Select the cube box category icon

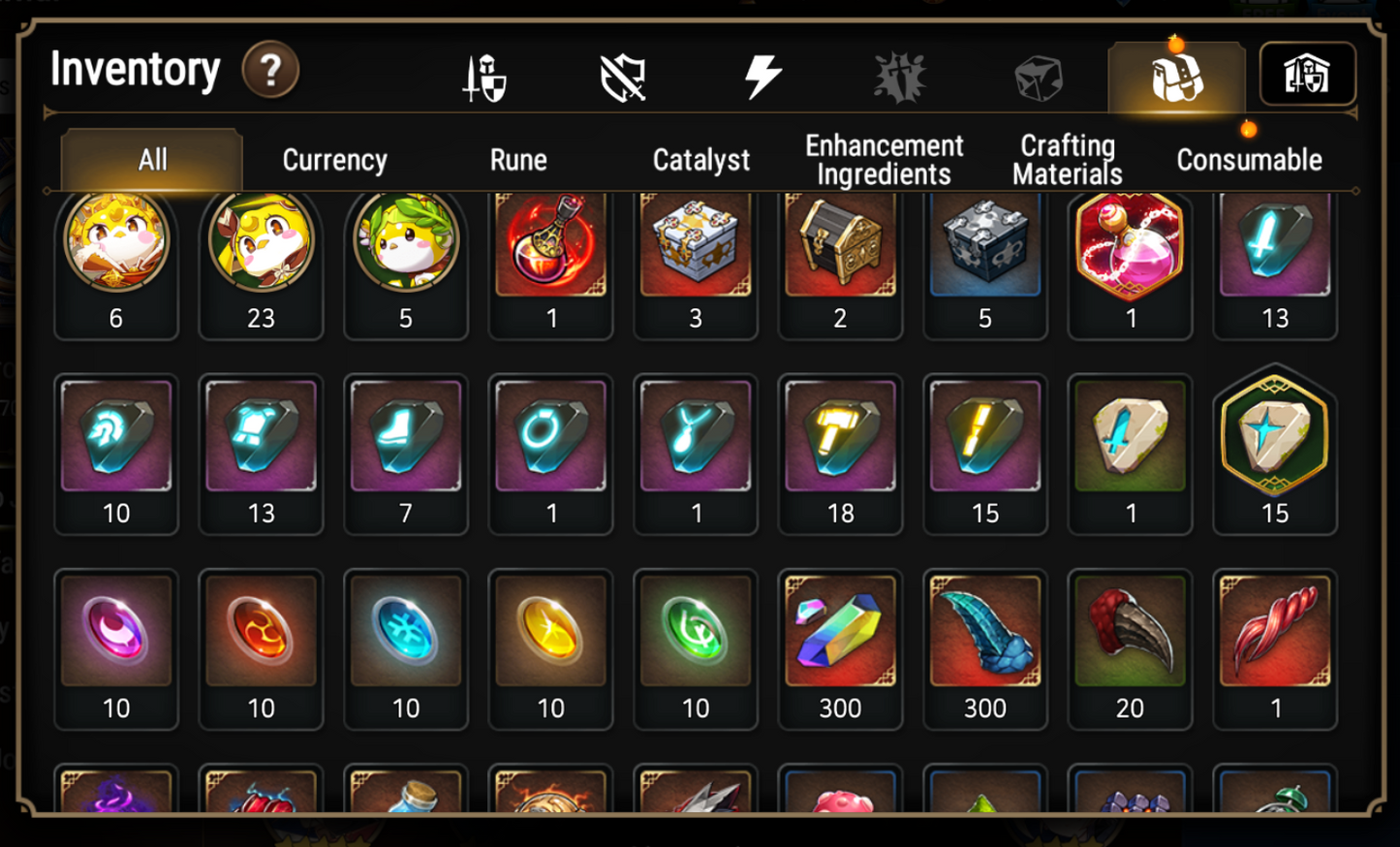[1039, 78]
